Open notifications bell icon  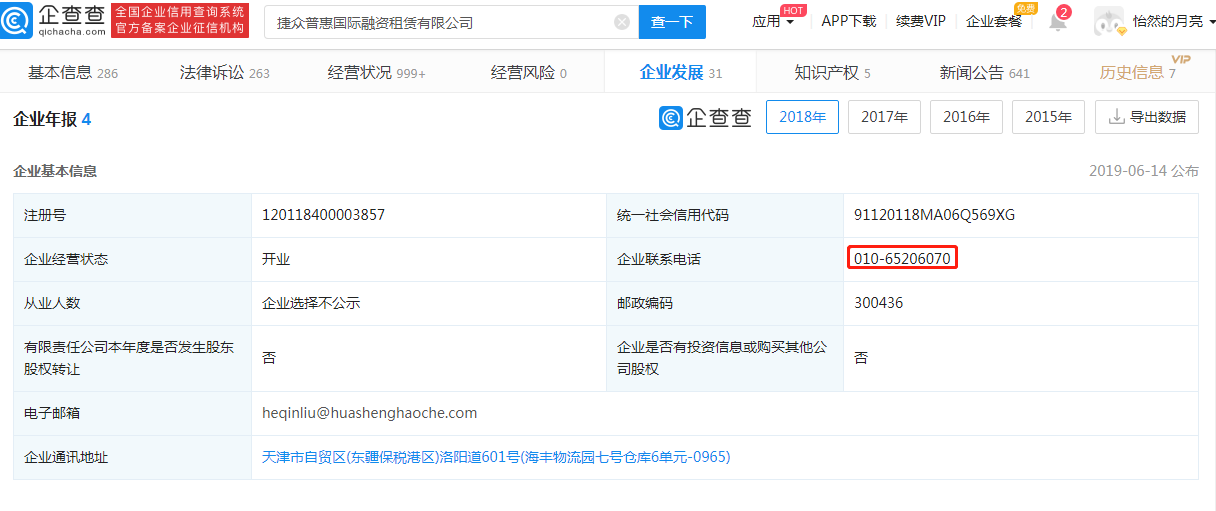coord(1058,21)
